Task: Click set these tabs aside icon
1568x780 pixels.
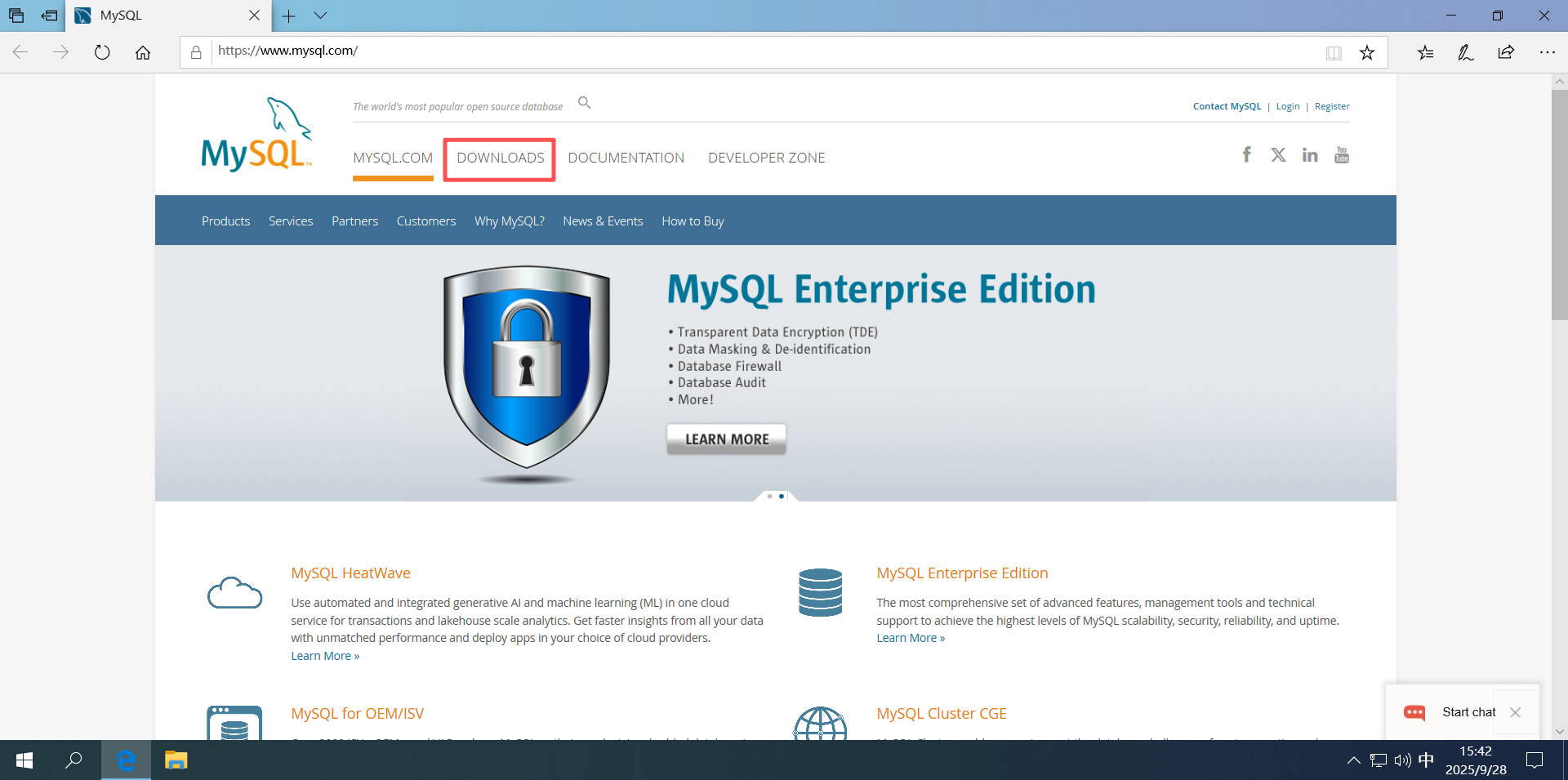Action: [x=49, y=16]
